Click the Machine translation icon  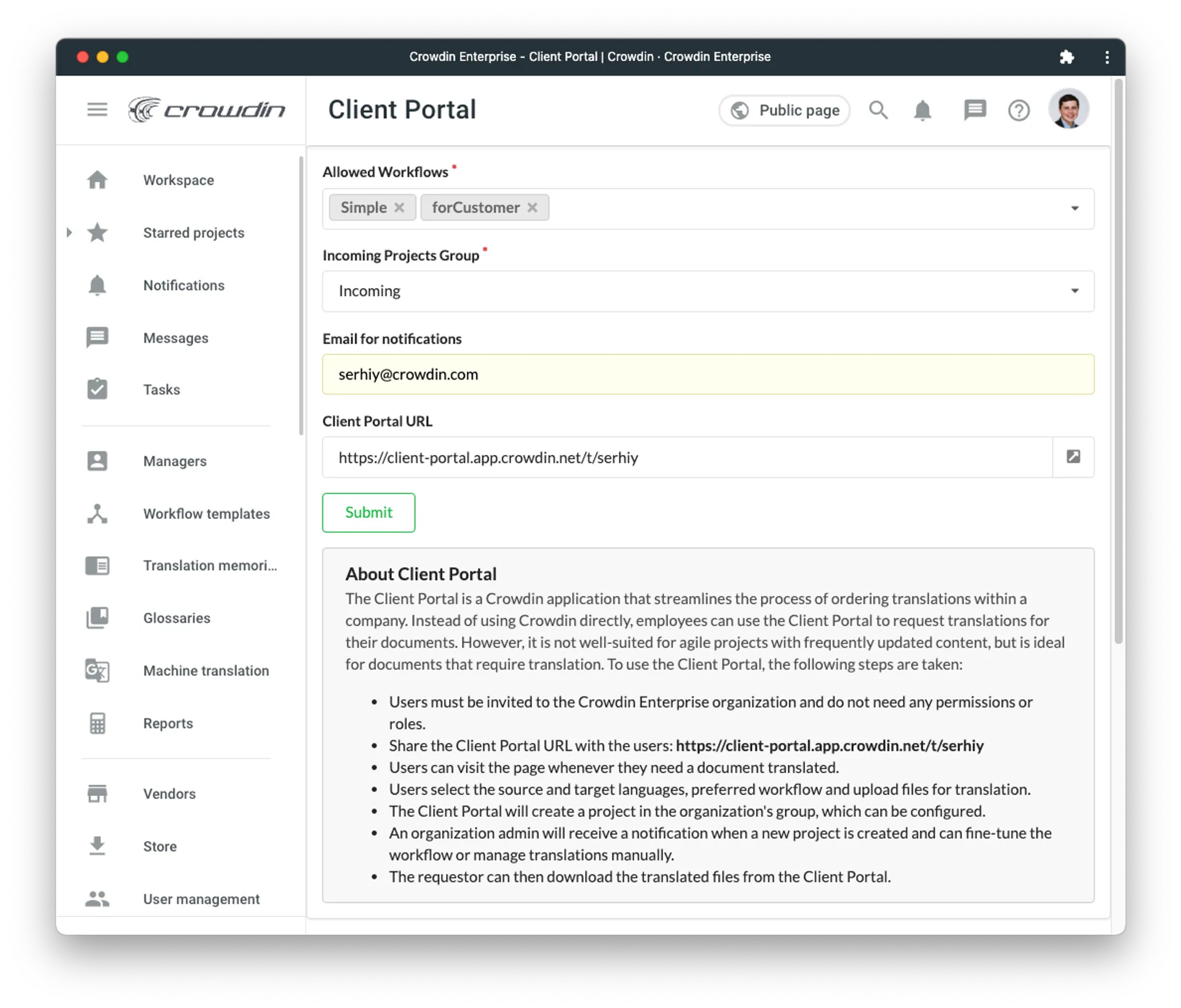(x=97, y=670)
